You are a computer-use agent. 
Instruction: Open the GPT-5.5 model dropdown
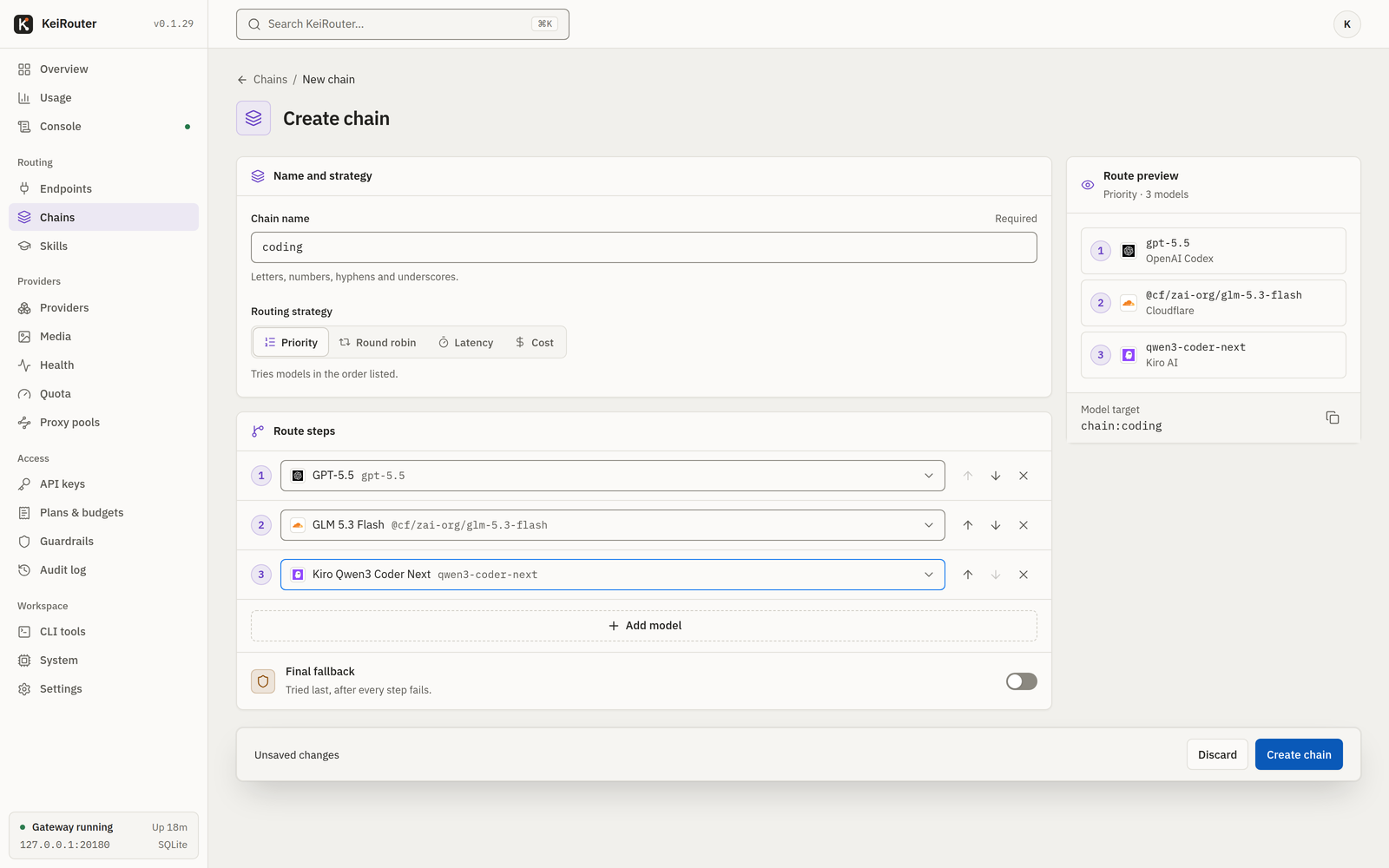click(612, 476)
